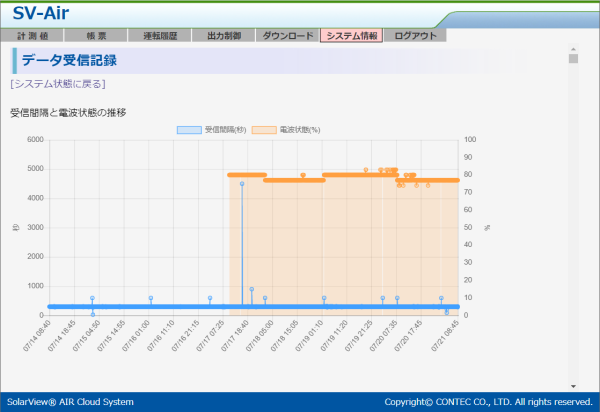The image size is (600, 412).
Task: Click the blue data point just after the spike
Action: [251, 289]
